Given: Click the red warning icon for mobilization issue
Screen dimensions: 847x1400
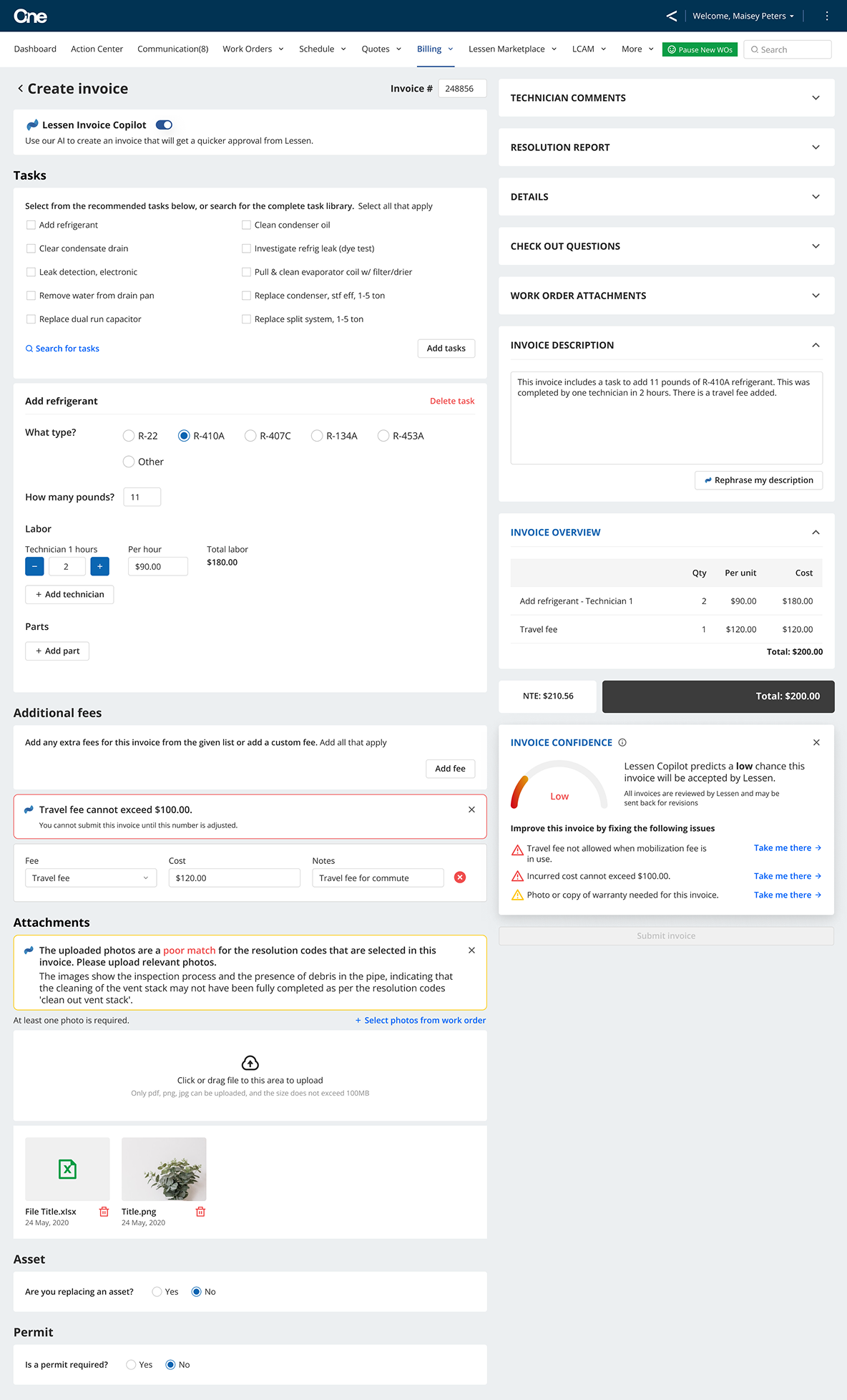Looking at the screenshot, I should coord(517,850).
